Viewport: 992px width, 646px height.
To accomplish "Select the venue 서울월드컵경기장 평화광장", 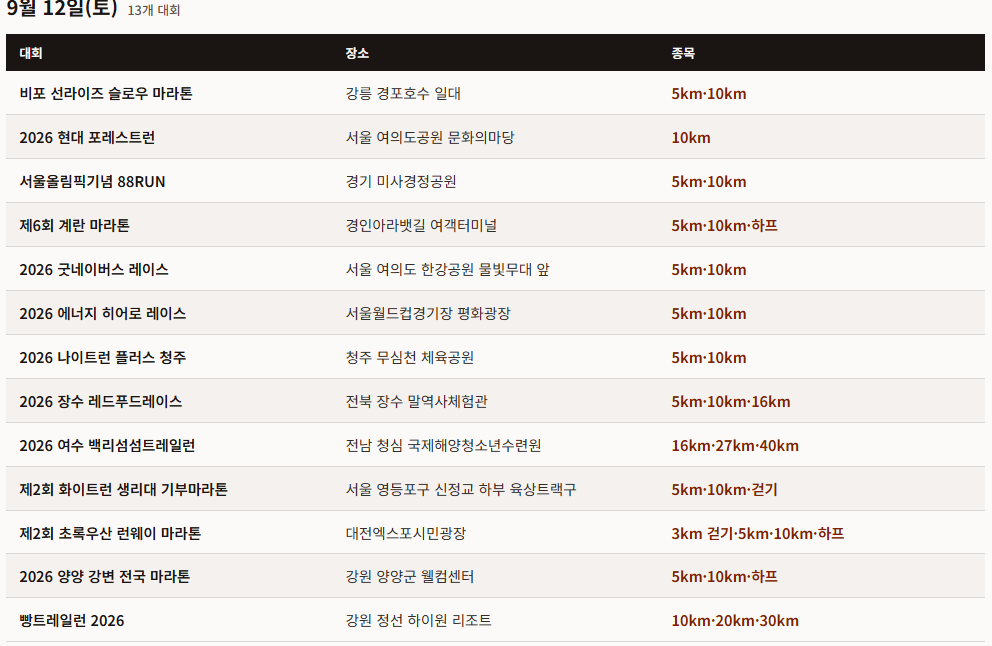I will 428,314.
